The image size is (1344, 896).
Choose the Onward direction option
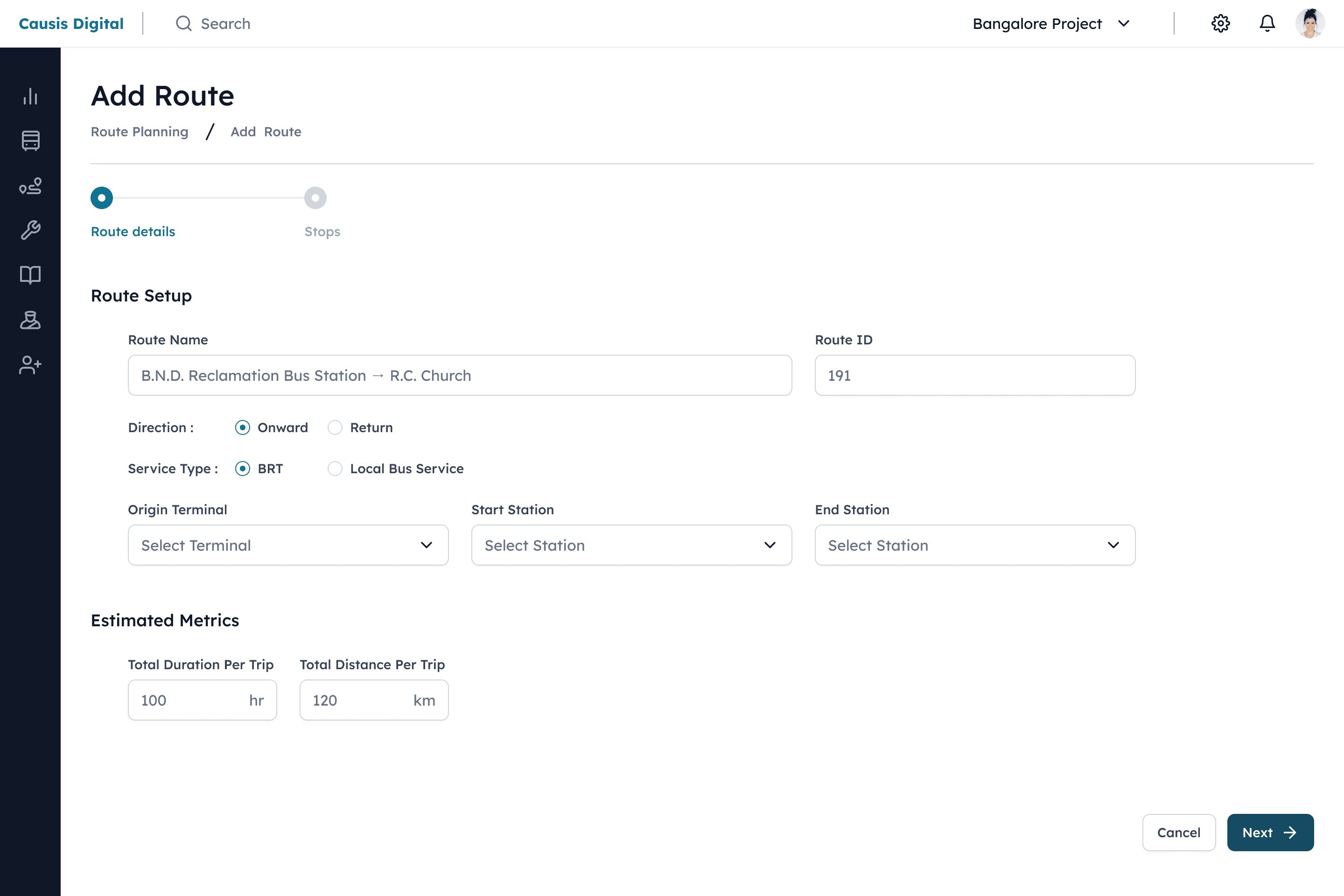coord(242,427)
